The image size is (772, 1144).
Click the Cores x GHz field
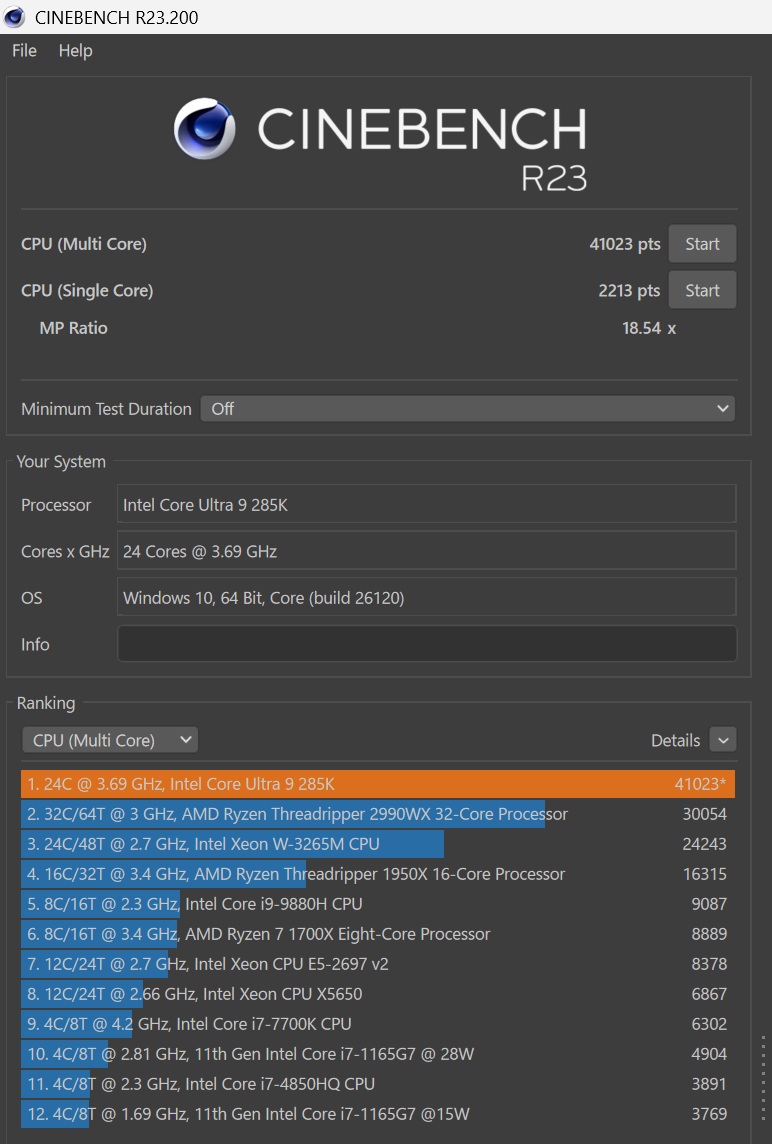tap(426, 551)
